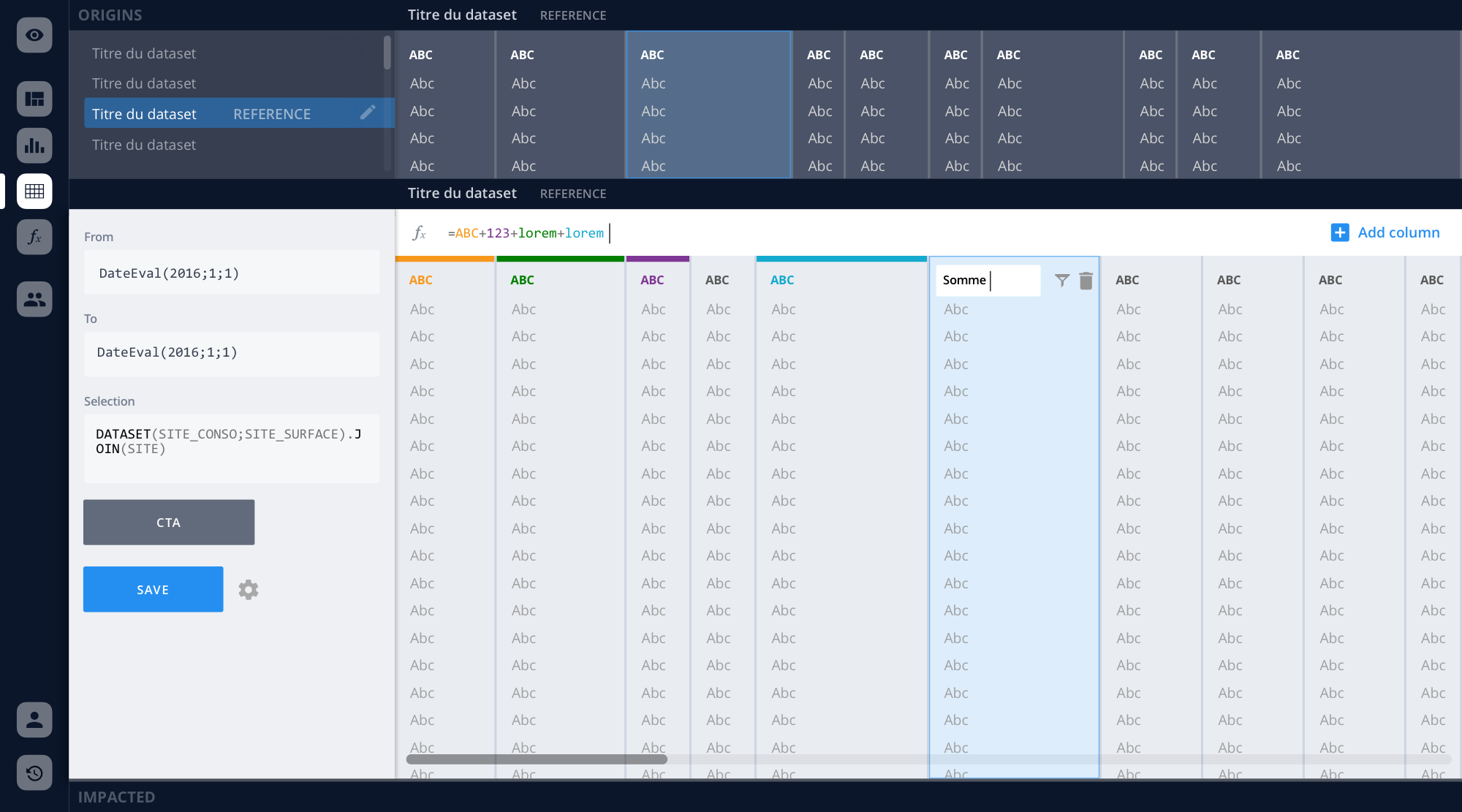Open settings gear next to SAVE
The image size is (1462, 812).
[x=249, y=590]
